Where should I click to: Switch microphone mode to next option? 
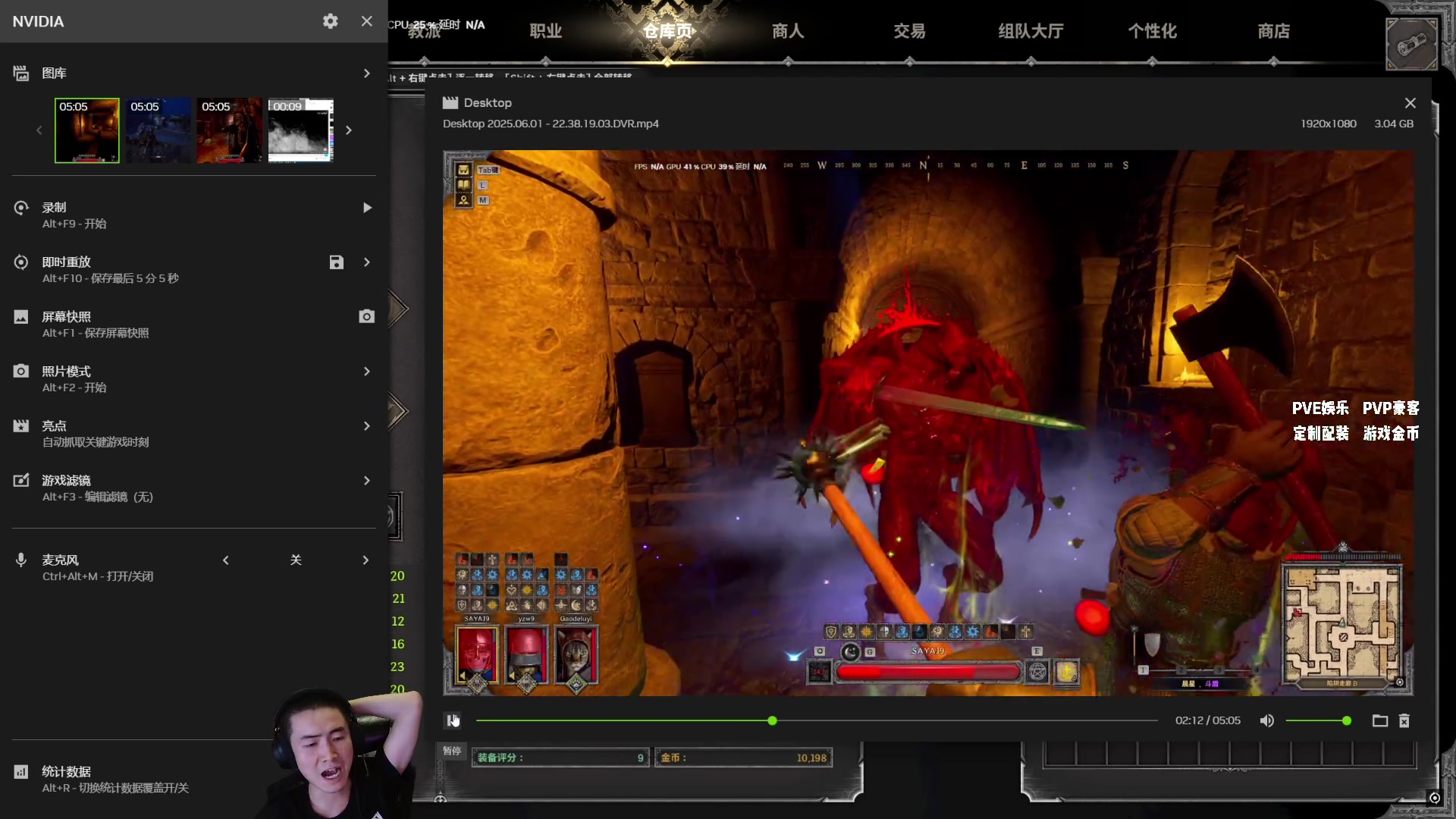click(x=366, y=560)
